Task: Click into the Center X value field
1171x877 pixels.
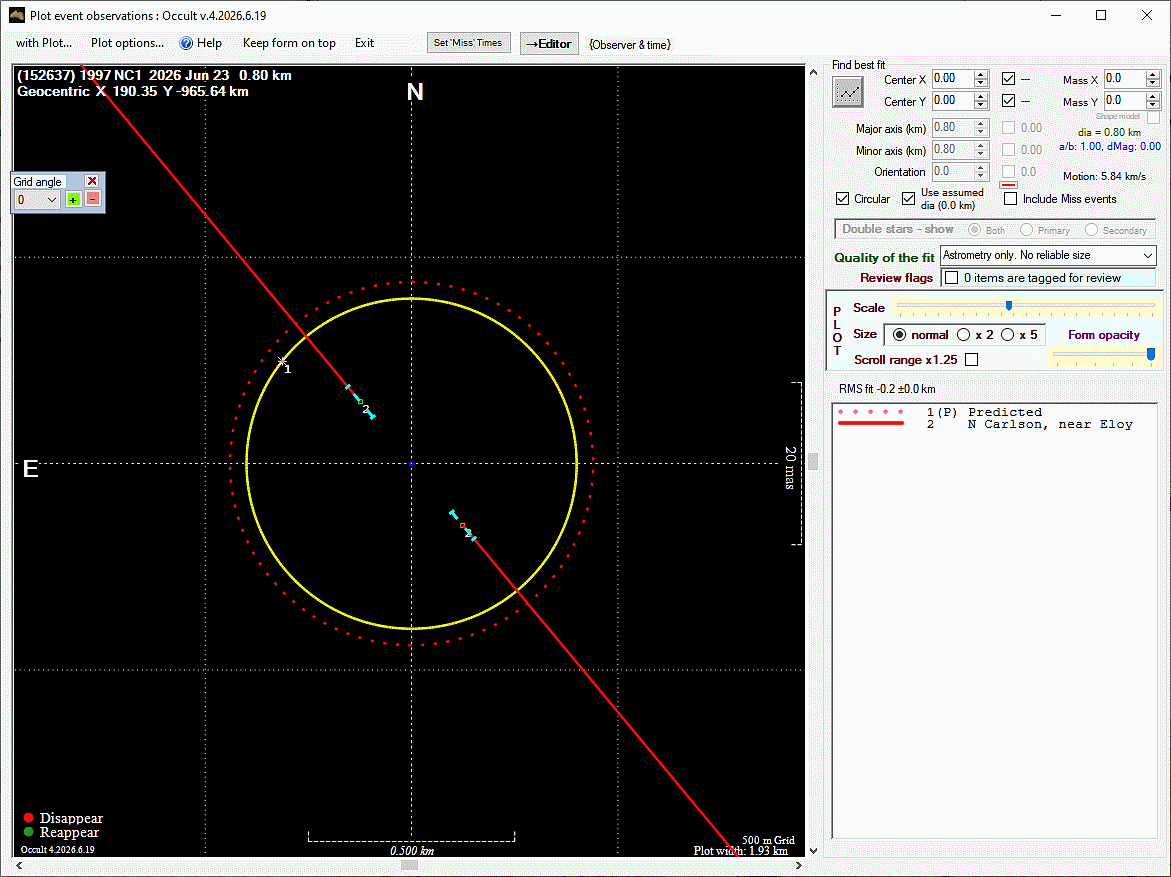Action: [953, 78]
